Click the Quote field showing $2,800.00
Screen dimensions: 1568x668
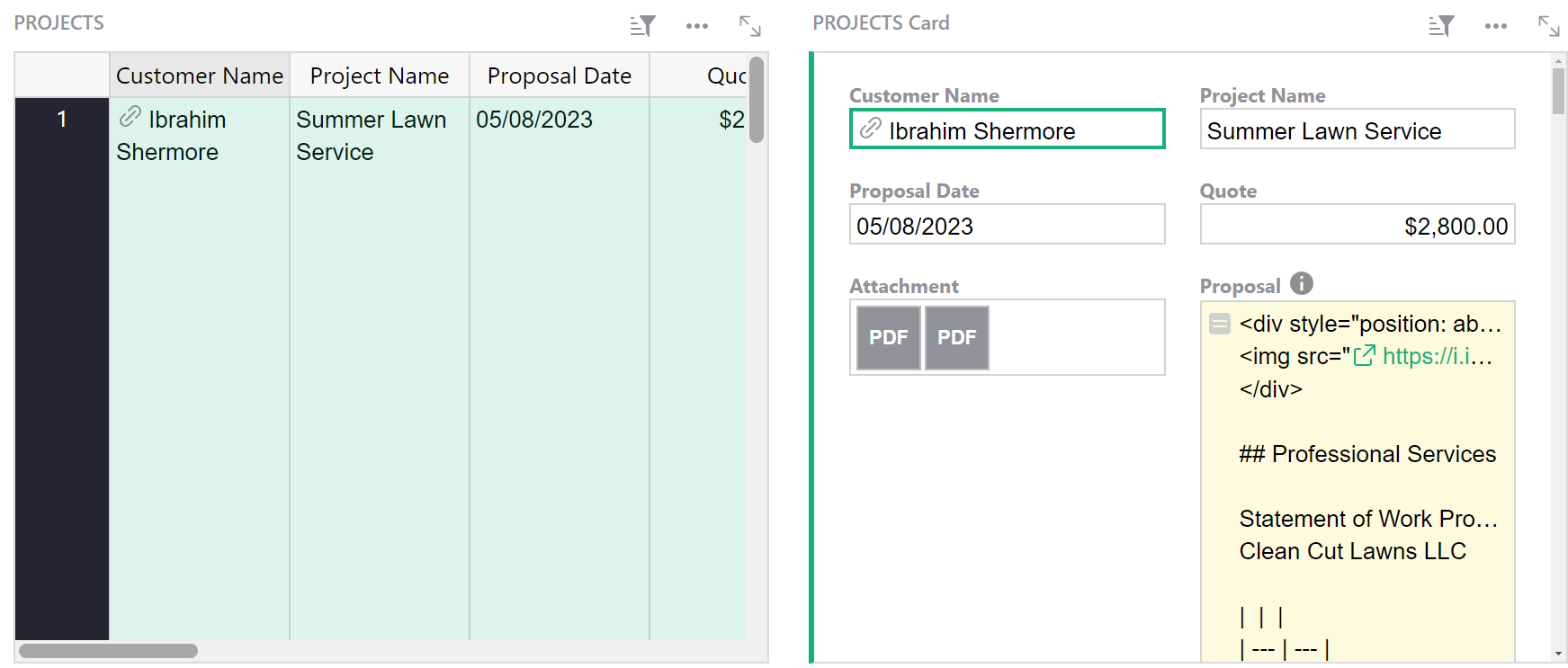pos(1357,225)
